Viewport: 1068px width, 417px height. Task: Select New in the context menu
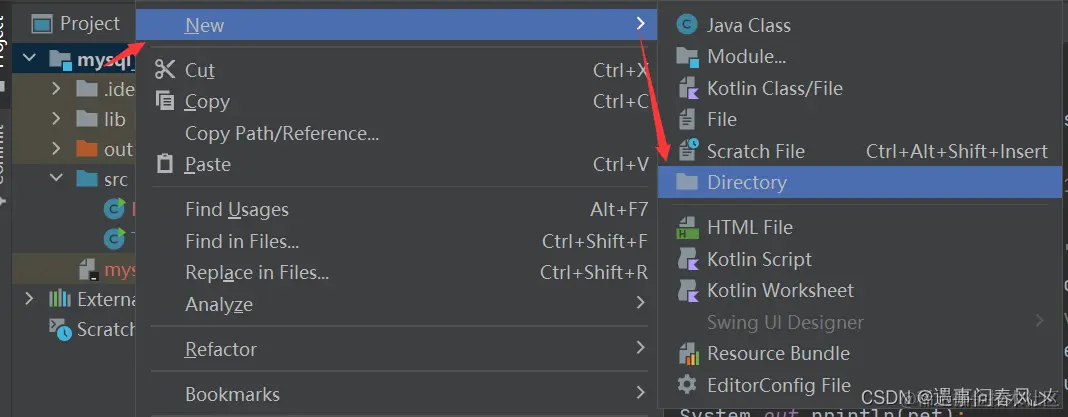tap(396, 25)
